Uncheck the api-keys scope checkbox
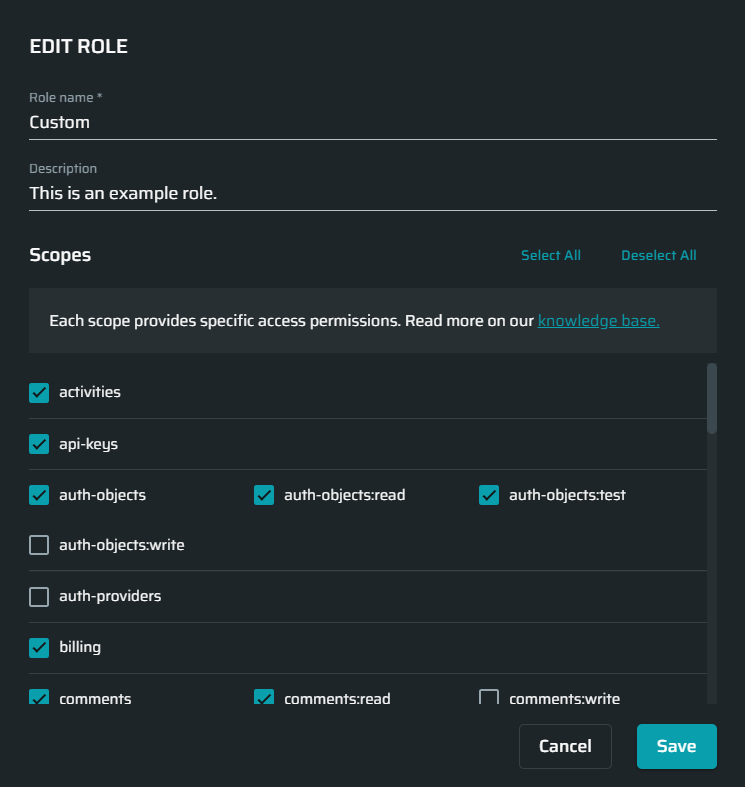This screenshot has width=745, height=787. [39, 444]
